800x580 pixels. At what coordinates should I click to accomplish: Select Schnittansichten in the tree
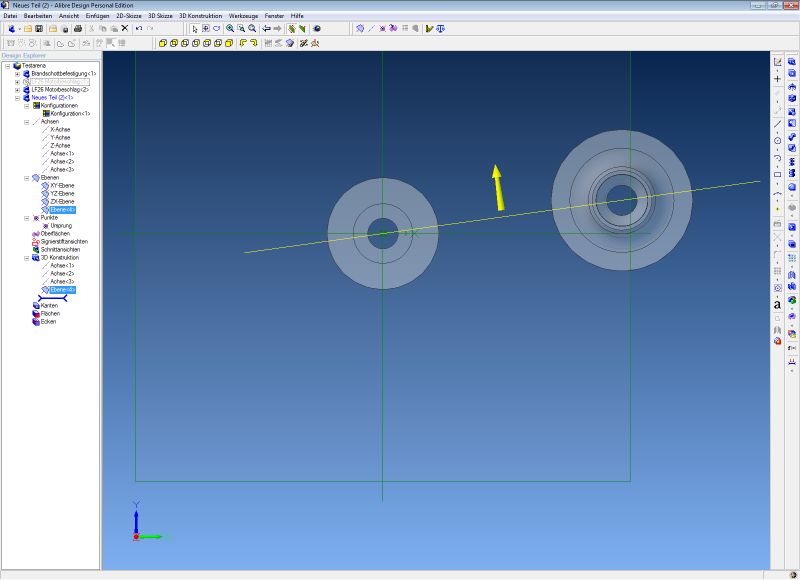60,250
